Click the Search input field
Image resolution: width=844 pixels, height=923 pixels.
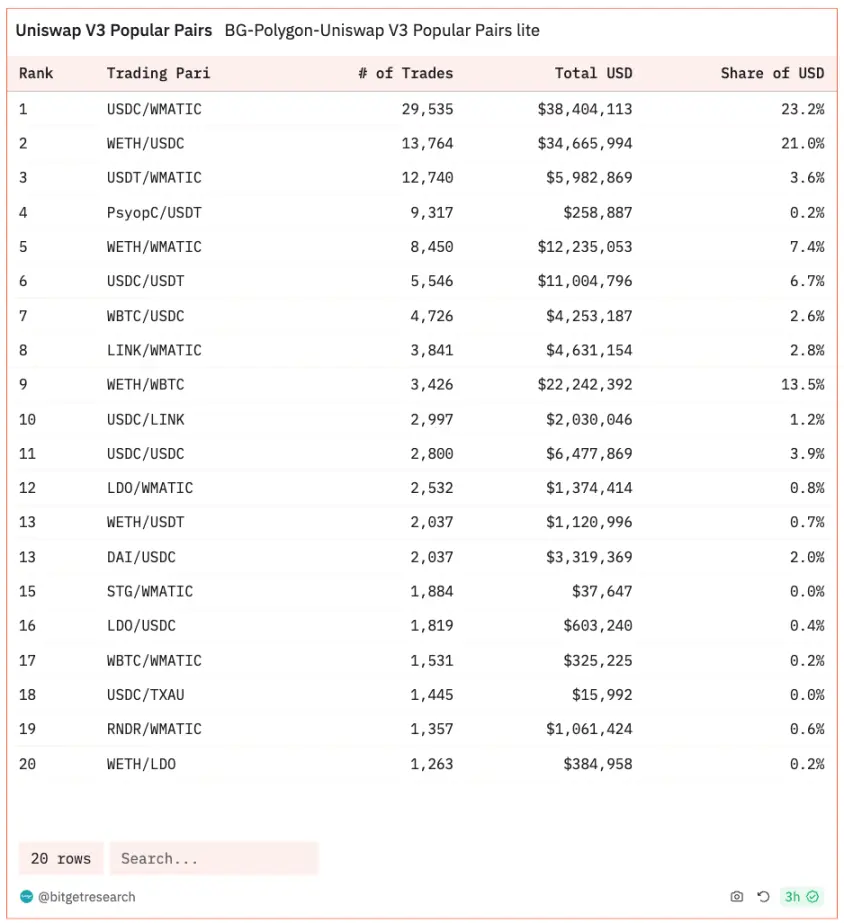213,858
